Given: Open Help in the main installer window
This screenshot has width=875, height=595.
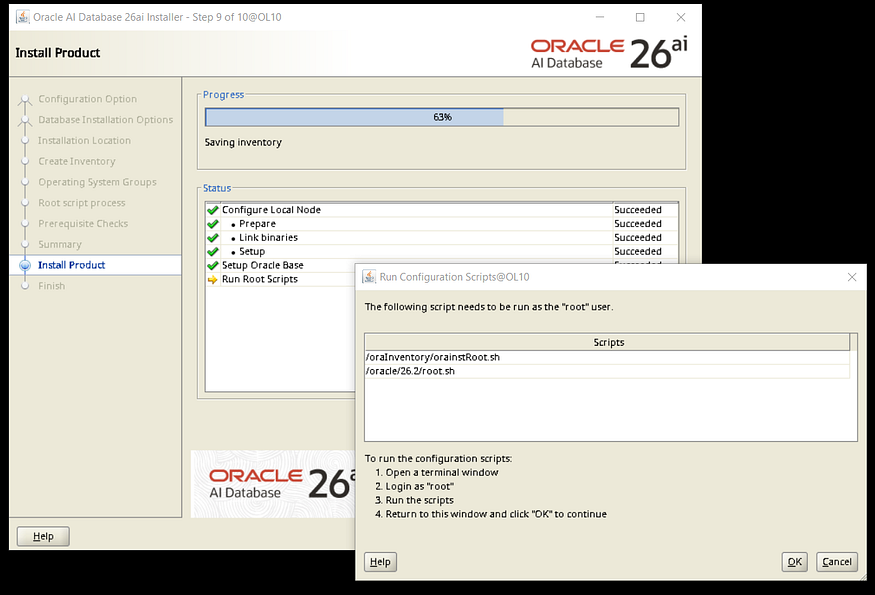Looking at the screenshot, I should pyautogui.click(x=43, y=536).
